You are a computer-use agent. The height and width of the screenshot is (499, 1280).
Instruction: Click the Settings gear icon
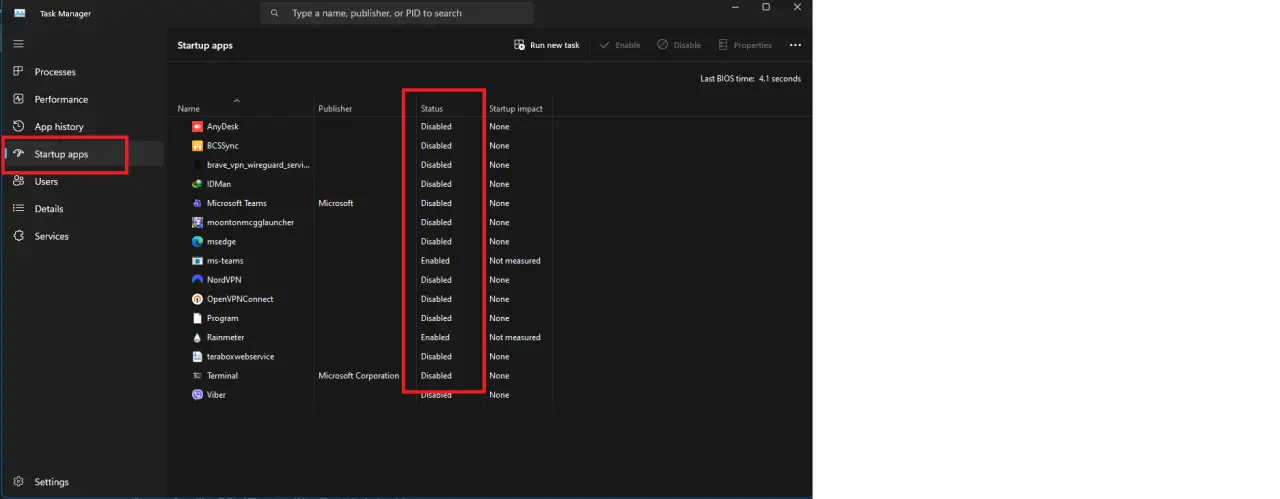[x=18, y=481]
